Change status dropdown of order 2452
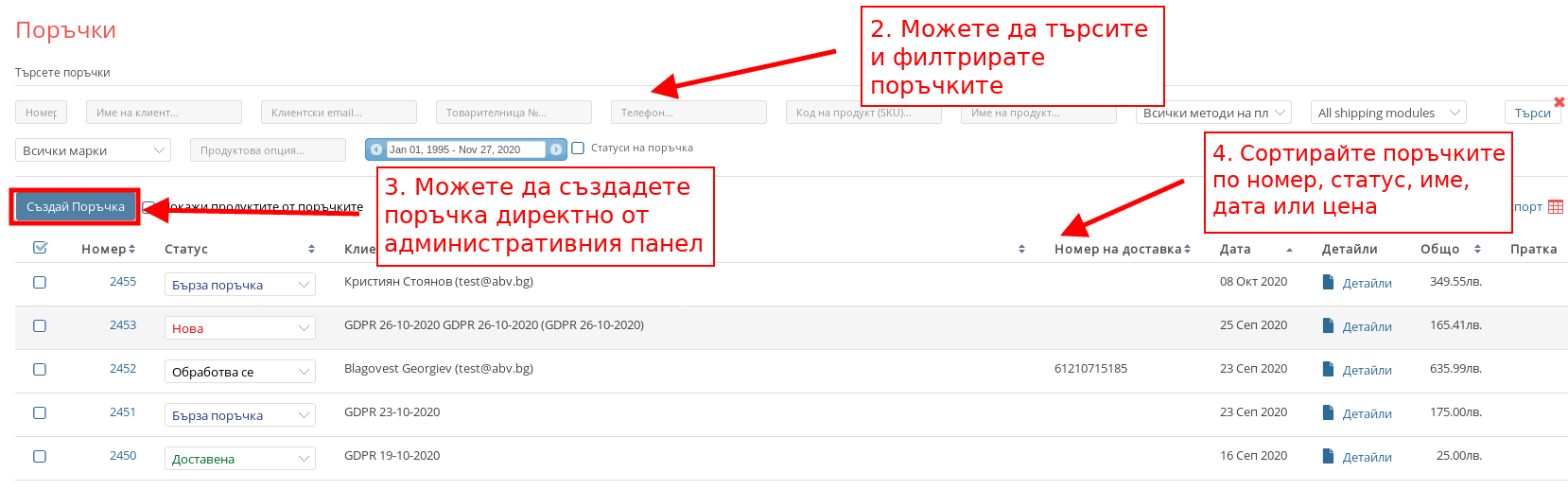 tap(239, 372)
